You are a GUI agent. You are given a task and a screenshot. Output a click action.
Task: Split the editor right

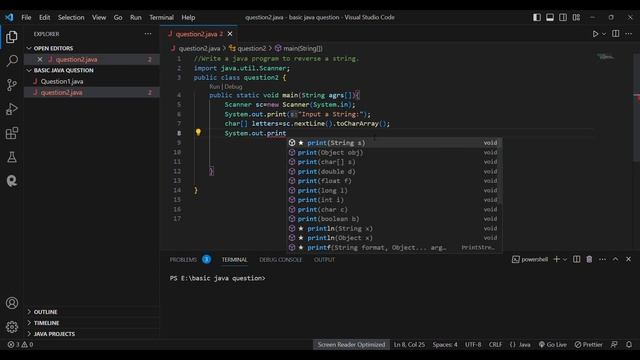pyautogui.click(x=616, y=33)
